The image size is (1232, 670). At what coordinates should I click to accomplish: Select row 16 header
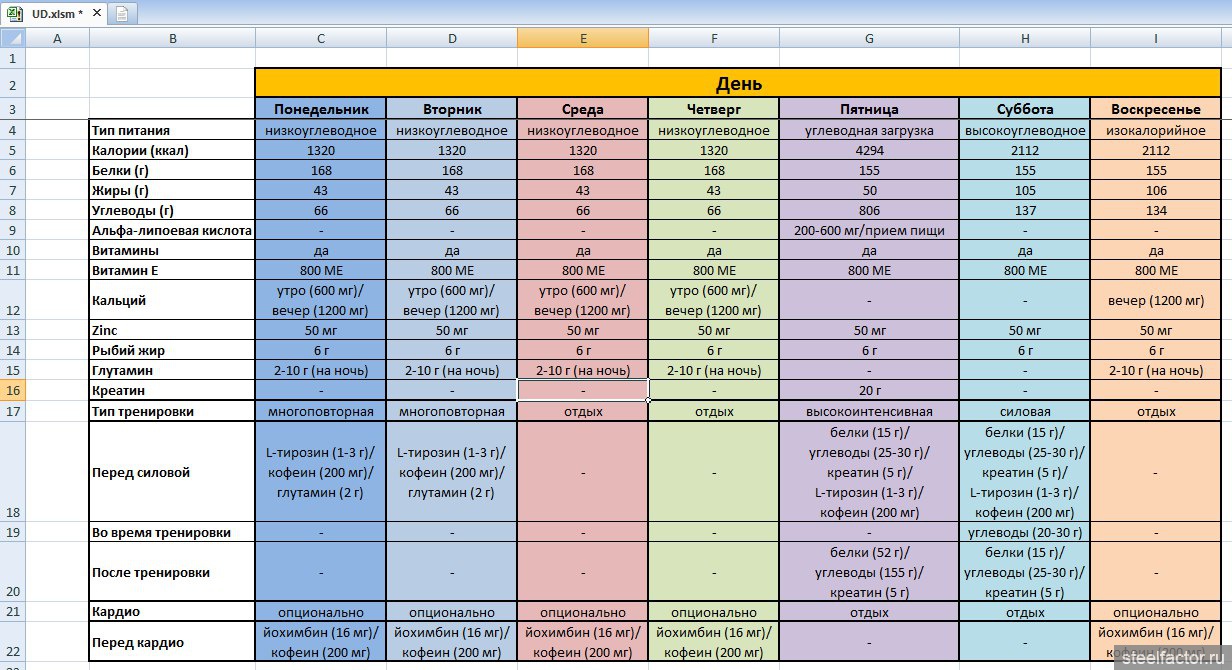coord(11,390)
